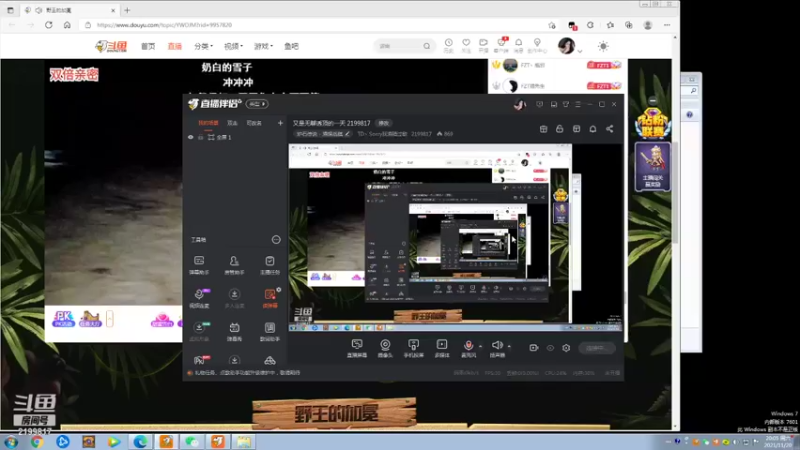Mute the speaker in companion toolbar
Screen dimensions: 800x450
pyautogui.click(x=497, y=348)
